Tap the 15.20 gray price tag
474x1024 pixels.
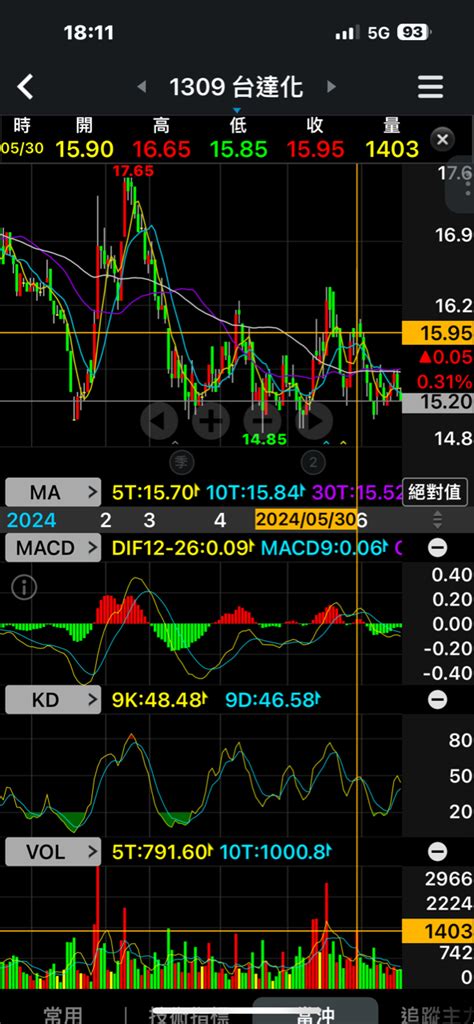pos(437,402)
